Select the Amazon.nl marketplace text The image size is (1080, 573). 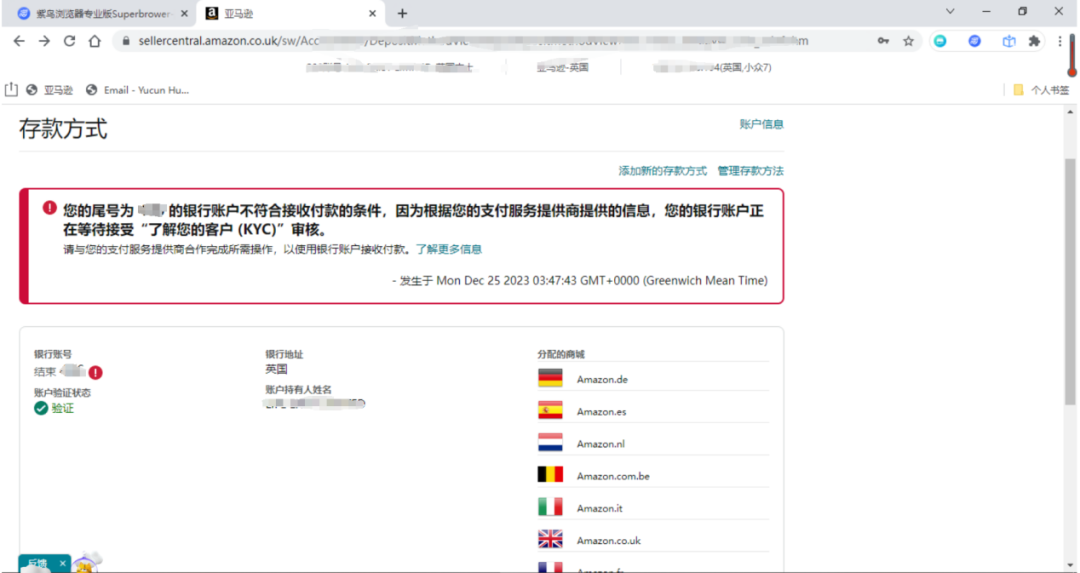coord(601,444)
